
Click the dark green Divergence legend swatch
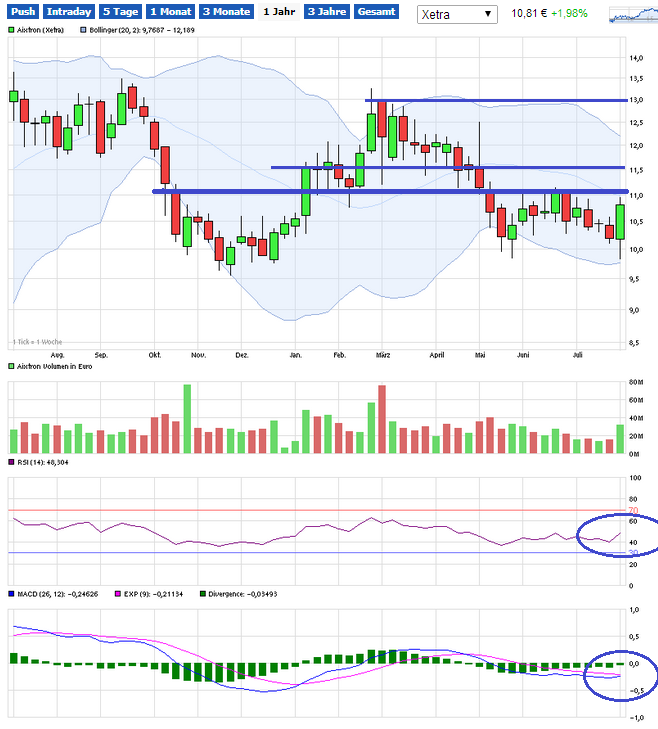(202, 594)
